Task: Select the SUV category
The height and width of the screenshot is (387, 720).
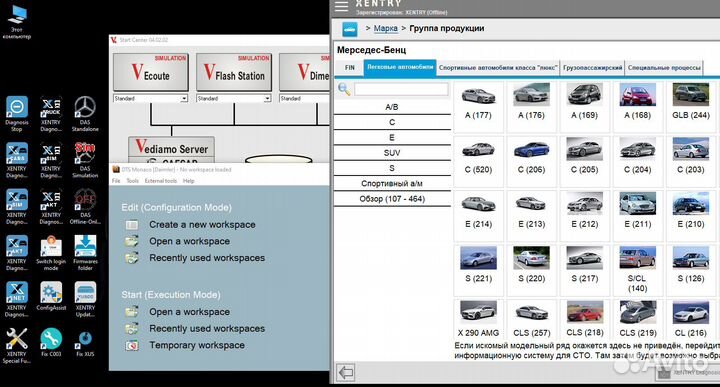Action: [392, 153]
